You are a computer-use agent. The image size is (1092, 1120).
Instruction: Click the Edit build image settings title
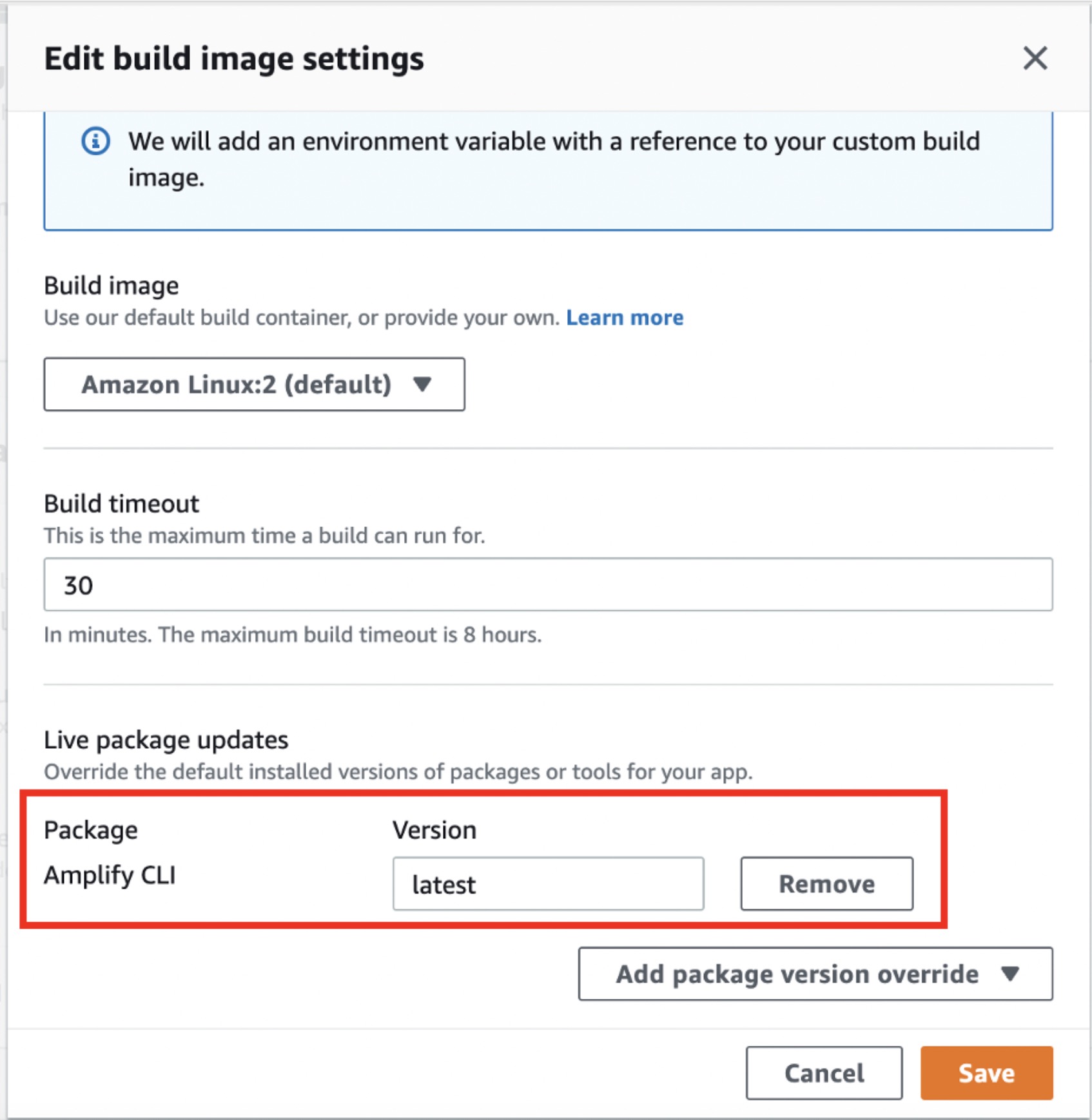(234, 59)
